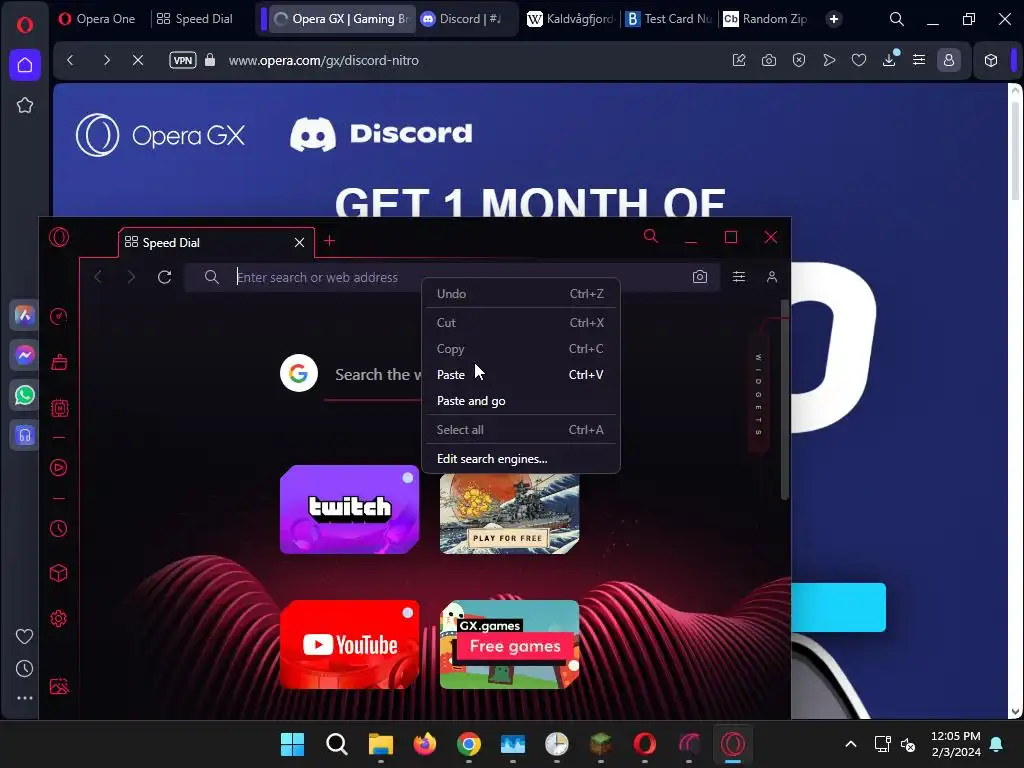Open the three-dot sidebar setup menu
This screenshot has width=1024, height=768.
point(25,698)
